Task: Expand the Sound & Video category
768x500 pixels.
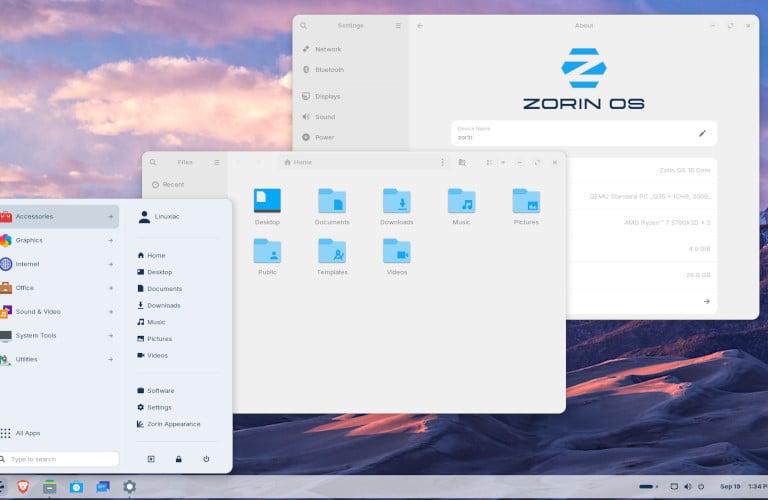Action: click(x=59, y=311)
